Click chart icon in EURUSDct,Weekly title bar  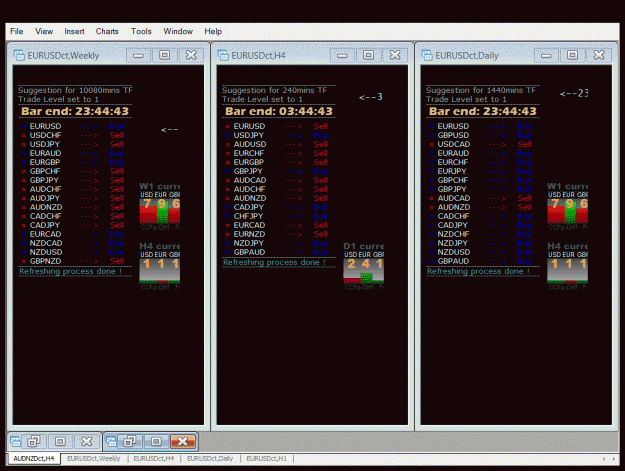tap(19, 55)
